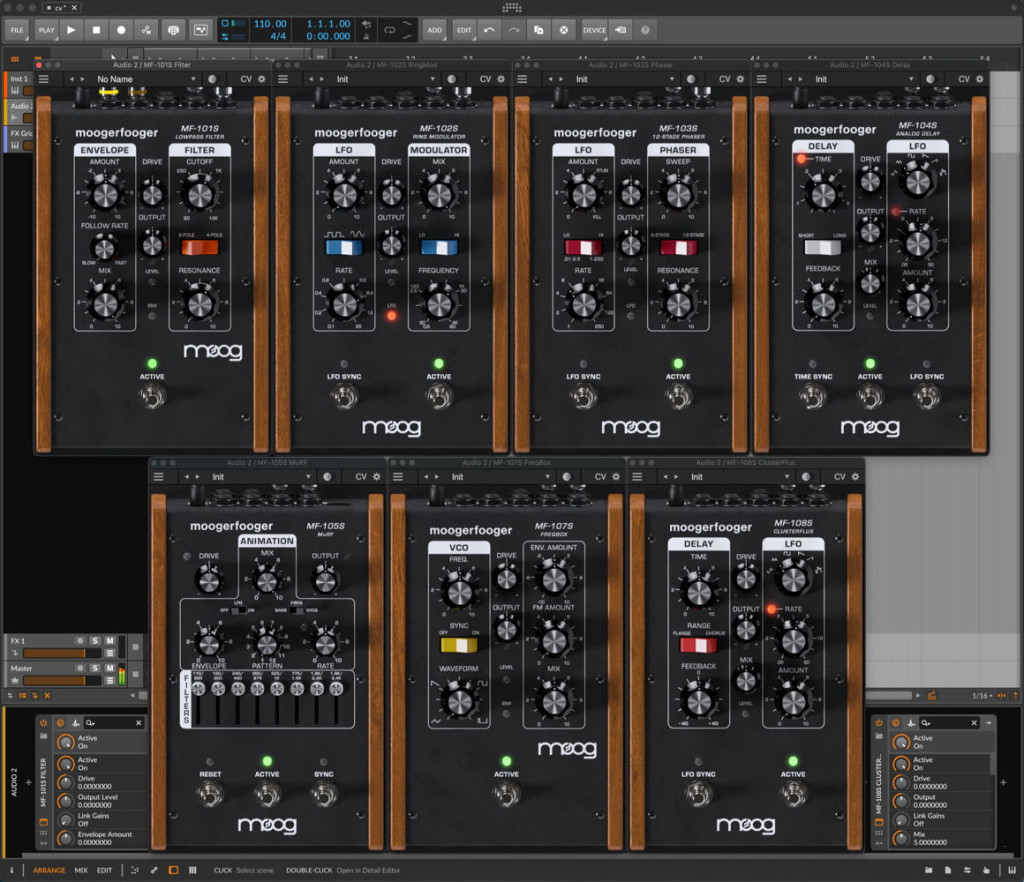Viewport: 1024px width, 882px height.
Task: Open settings gear of MF-101S Filter window
Action: (x=262, y=79)
